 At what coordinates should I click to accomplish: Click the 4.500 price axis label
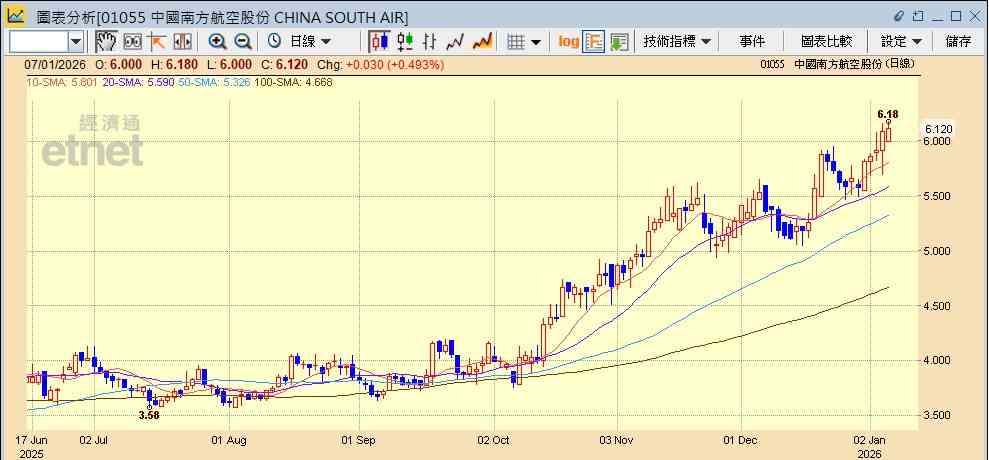pyautogui.click(x=939, y=306)
